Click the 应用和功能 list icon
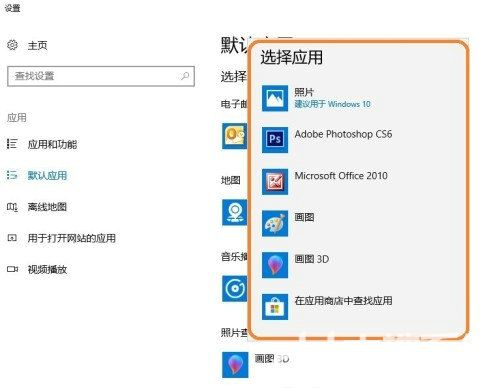Screen dimensions: 500x389 point(12,144)
